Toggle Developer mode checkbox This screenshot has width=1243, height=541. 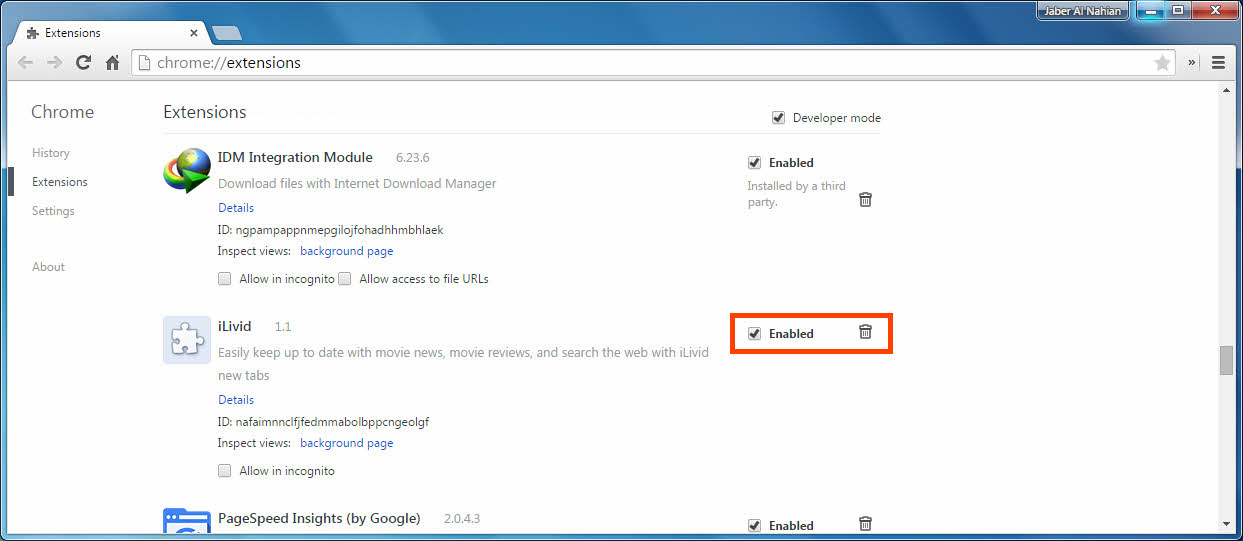tap(778, 117)
